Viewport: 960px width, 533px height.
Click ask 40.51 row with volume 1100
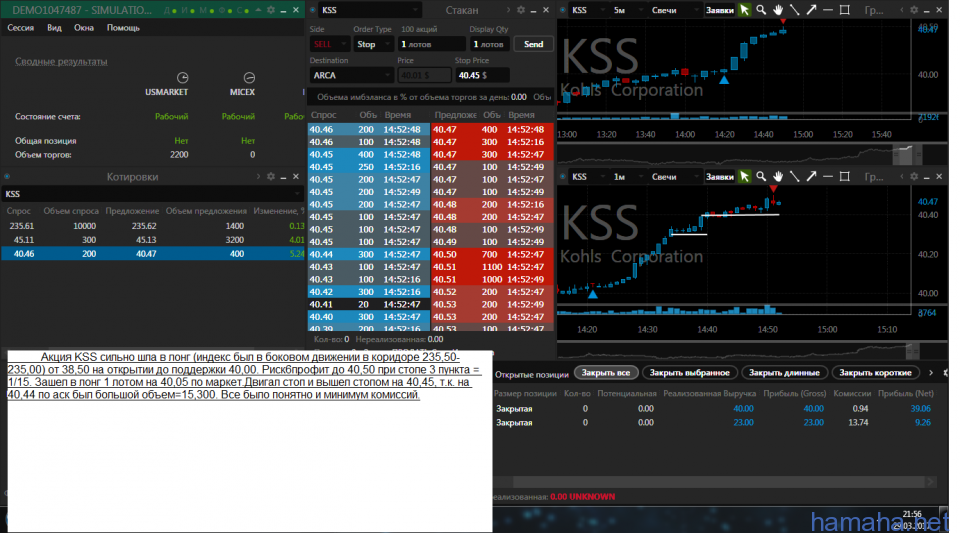(x=492, y=267)
